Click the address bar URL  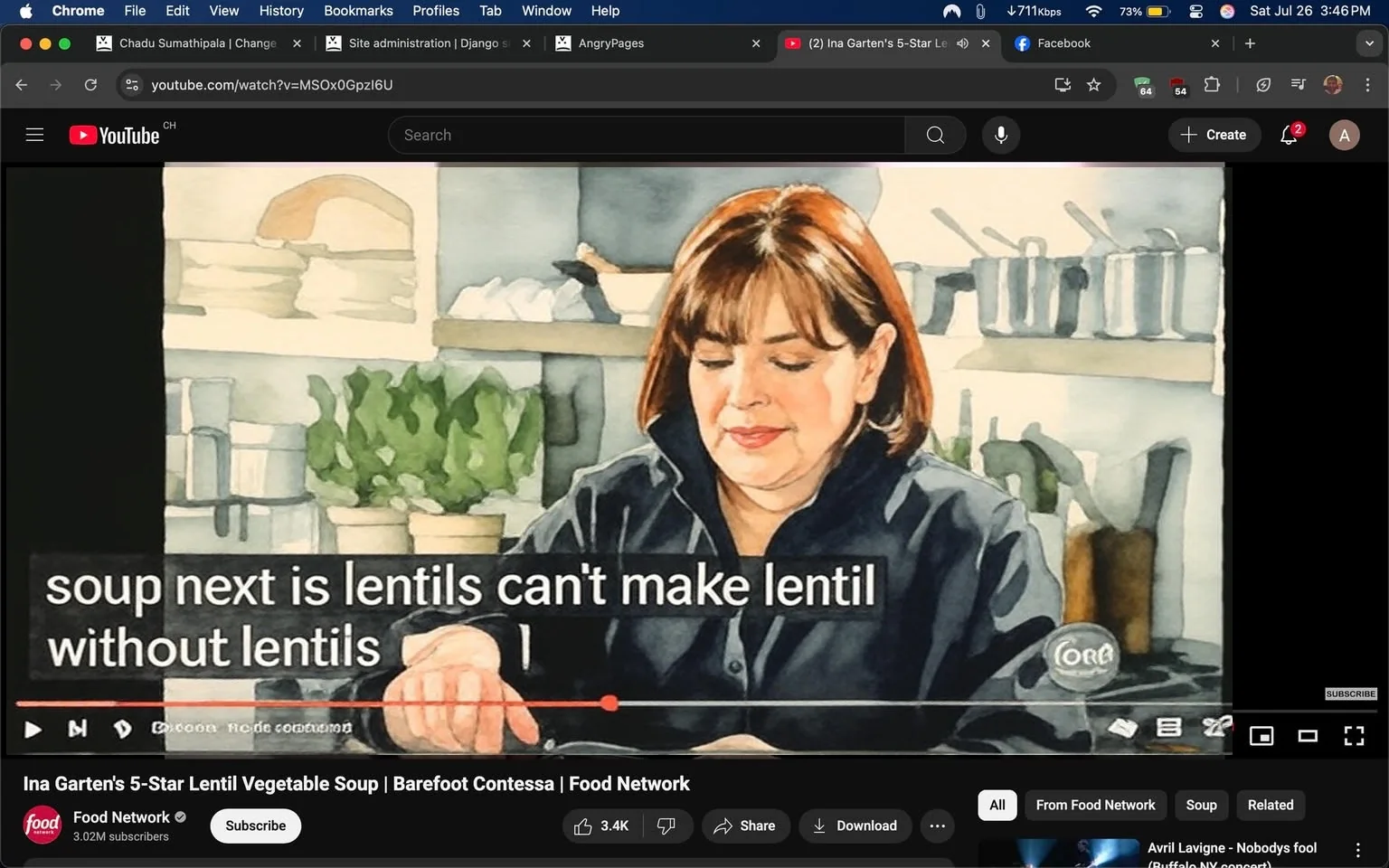click(x=271, y=84)
